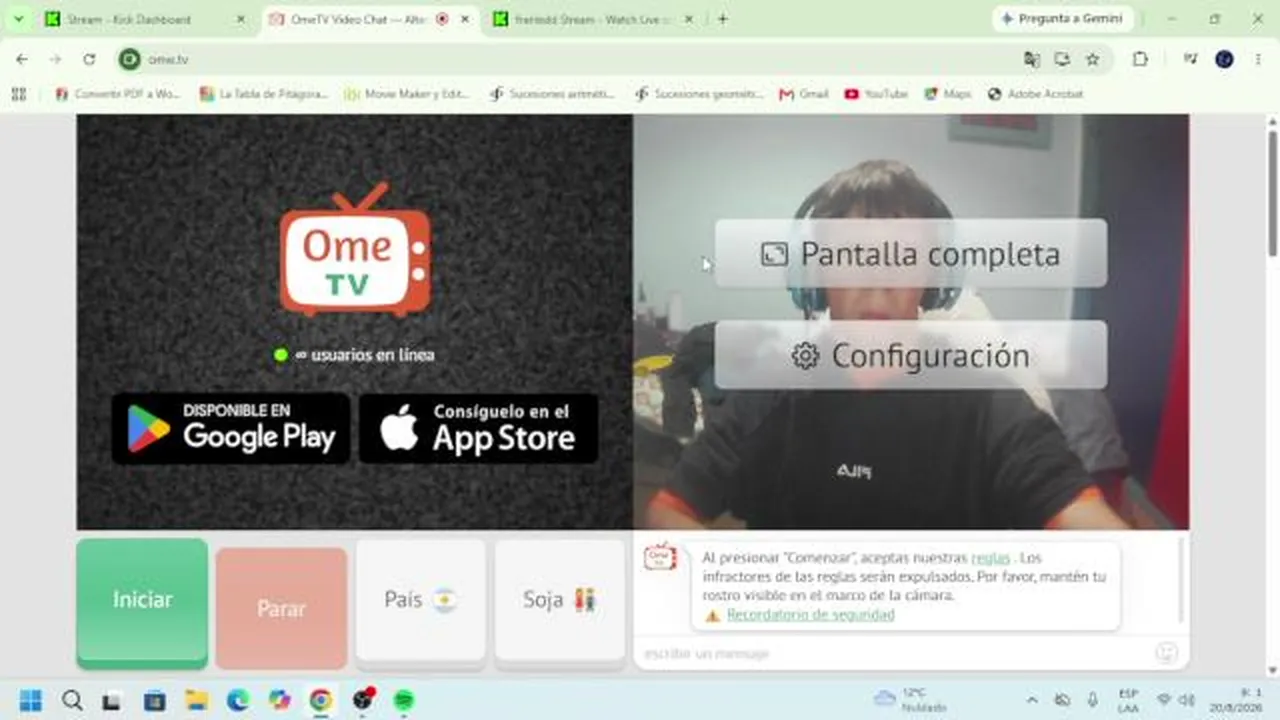
Task: Open the media control icon in Chrome toolbar
Action: pyautogui.click(x=1190, y=59)
